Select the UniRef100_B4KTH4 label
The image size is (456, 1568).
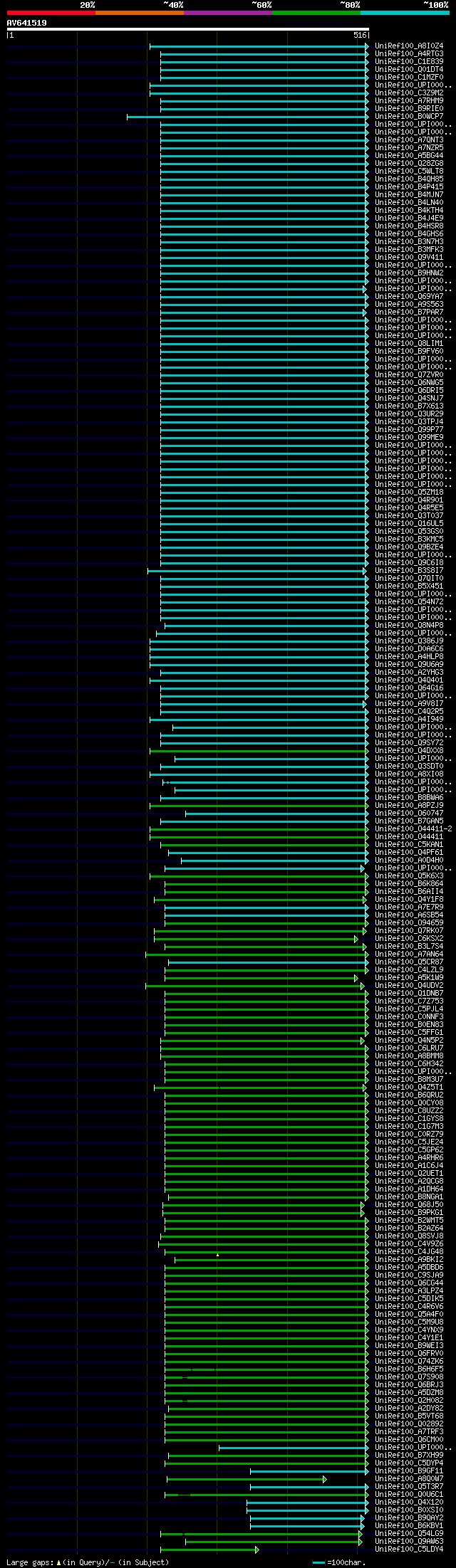click(409, 210)
